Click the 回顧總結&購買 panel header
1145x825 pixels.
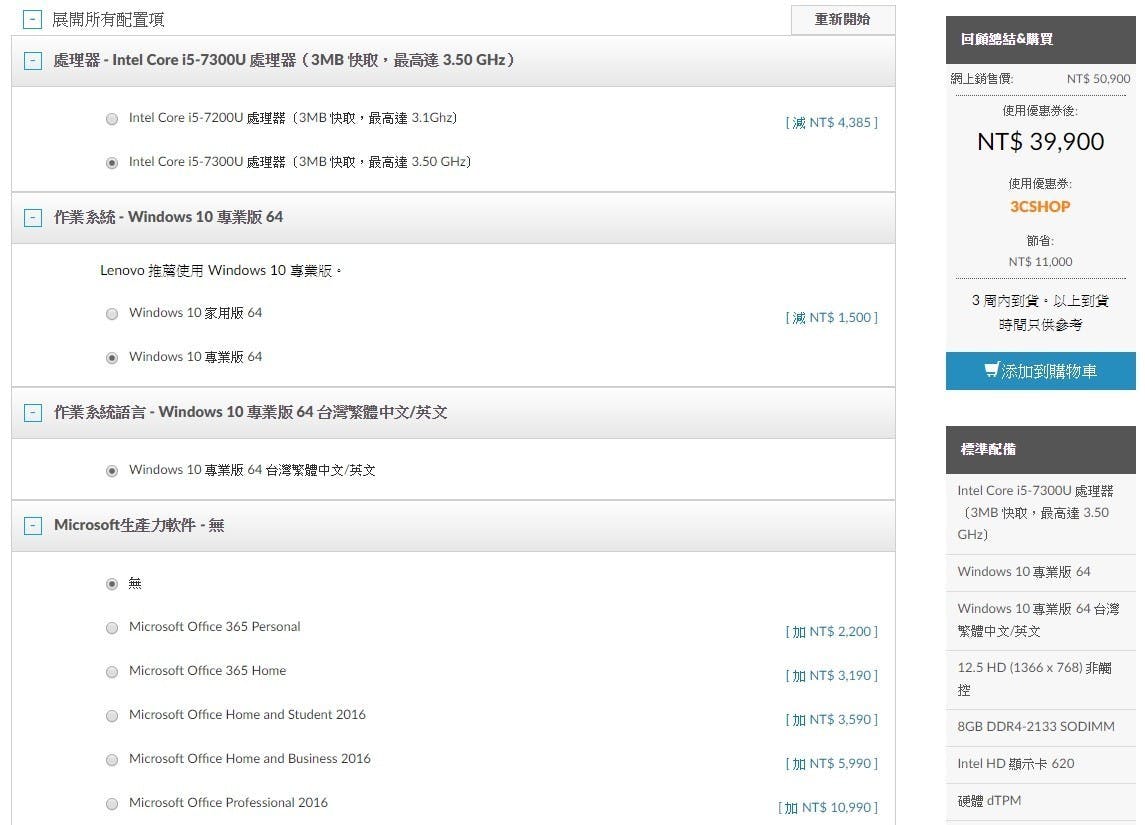pyautogui.click(x=1041, y=39)
